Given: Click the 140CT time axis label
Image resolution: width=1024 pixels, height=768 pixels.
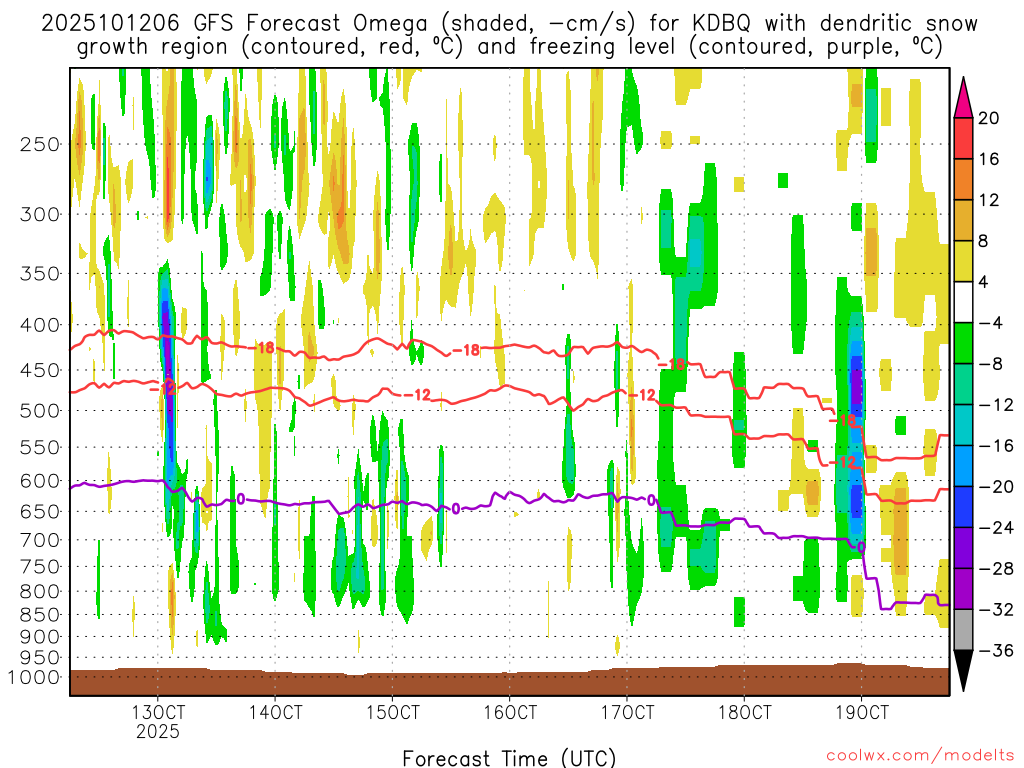Looking at the screenshot, I should (x=275, y=712).
